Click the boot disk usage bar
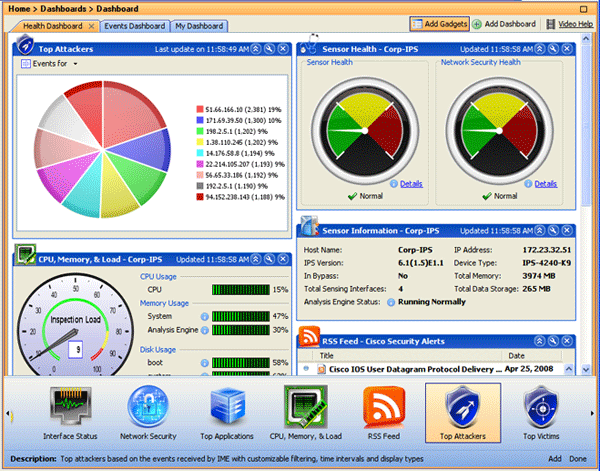600x471 pixels. coord(241,363)
